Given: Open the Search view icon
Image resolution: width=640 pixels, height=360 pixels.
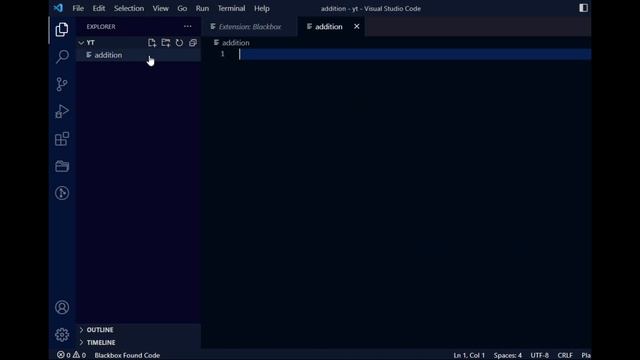Looking at the screenshot, I should [x=62, y=56].
